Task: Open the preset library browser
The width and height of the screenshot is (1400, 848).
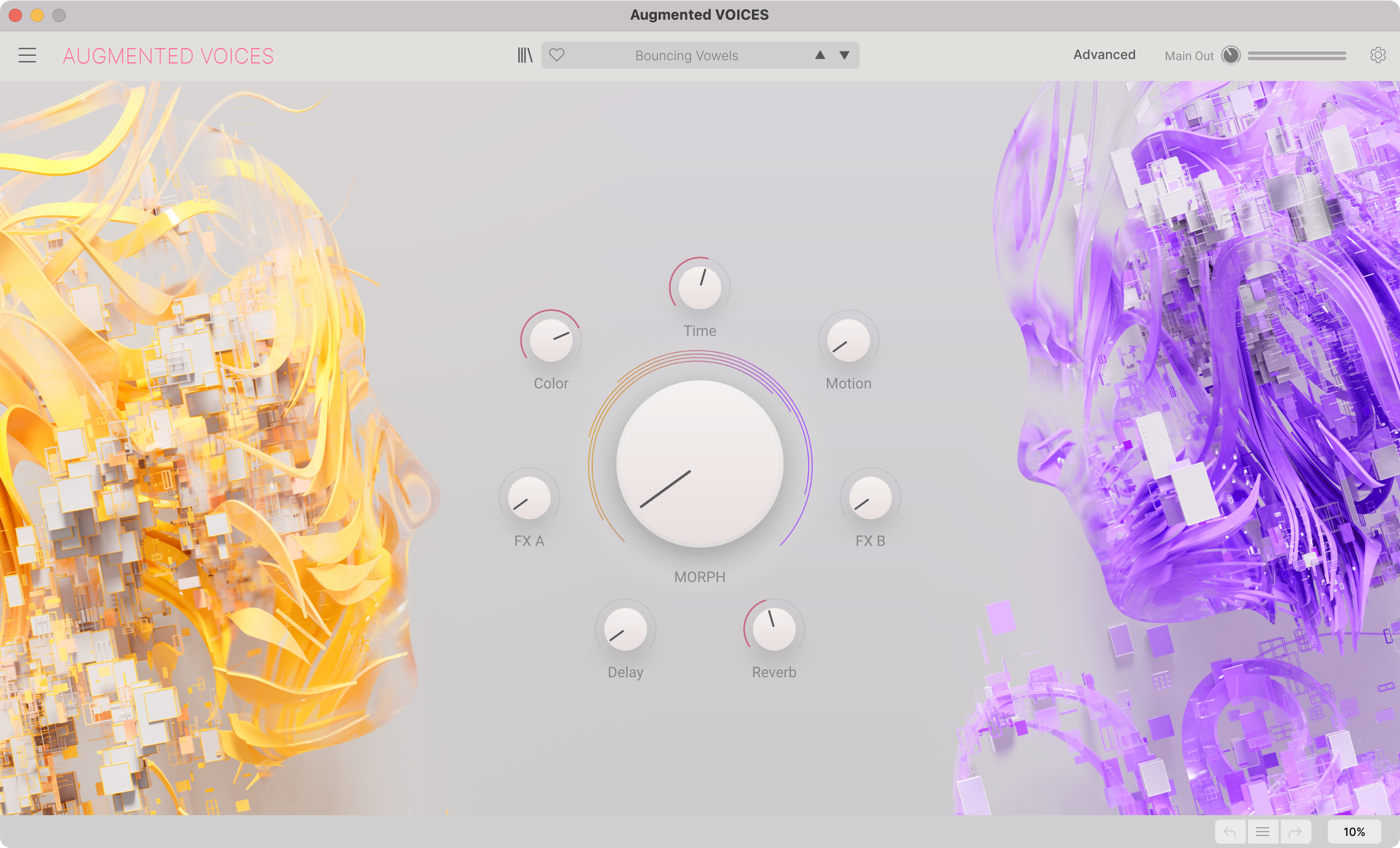Action: tap(520, 56)
